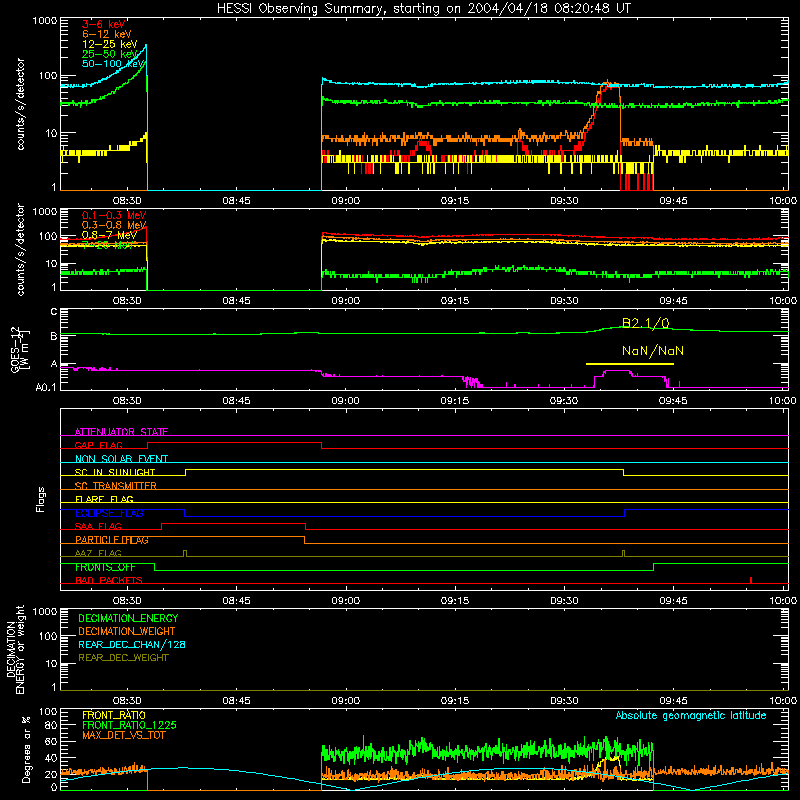Click the A0.1 tick label on GOES axis
Viewport: 800px width, 800px height.
46,388
